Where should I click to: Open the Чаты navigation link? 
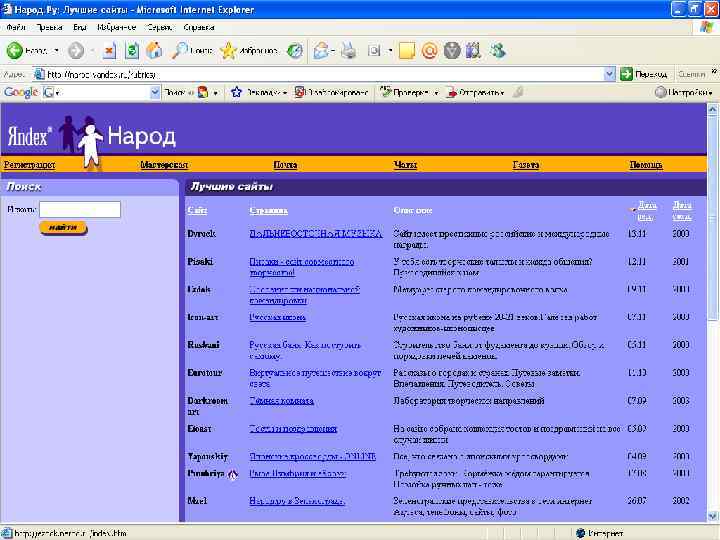[405, 164]
